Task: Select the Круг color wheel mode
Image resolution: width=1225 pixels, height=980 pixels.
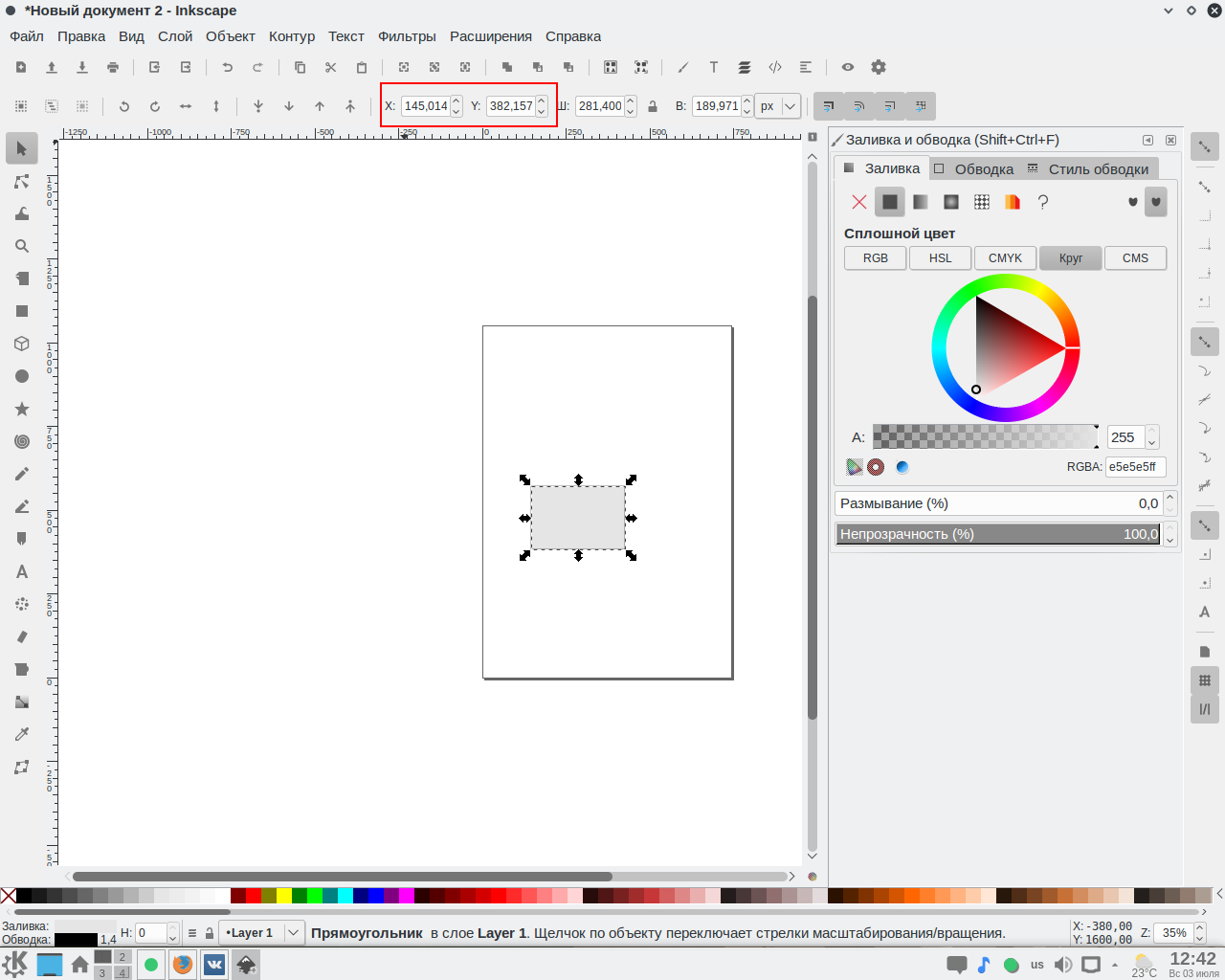Action: pos(1071,258)
